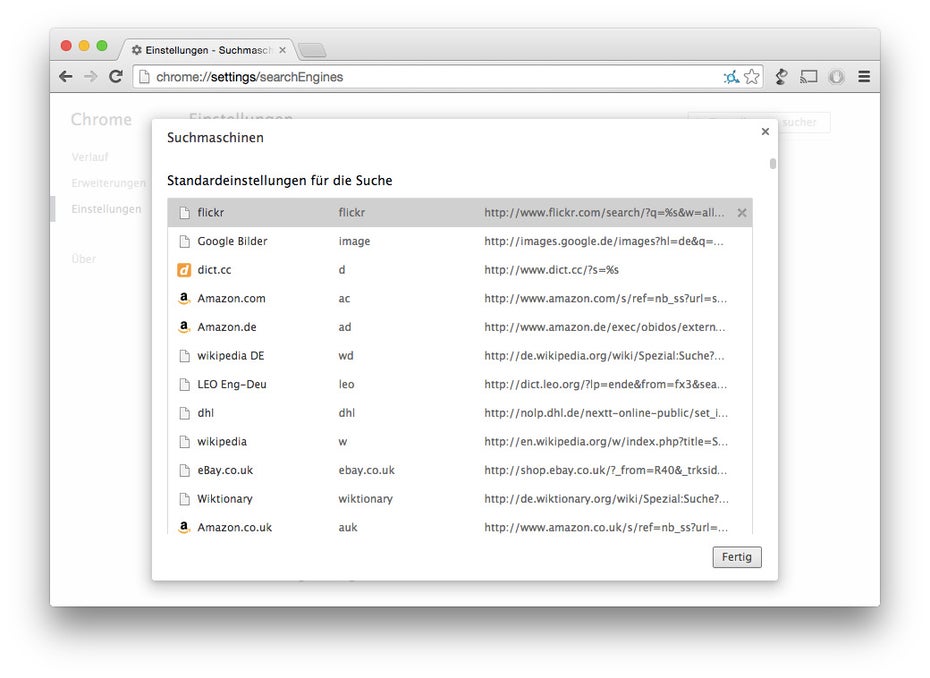Select the LEO Eng-Deu entry name
This screenshot has height=678, width=930.
[232, 384]
